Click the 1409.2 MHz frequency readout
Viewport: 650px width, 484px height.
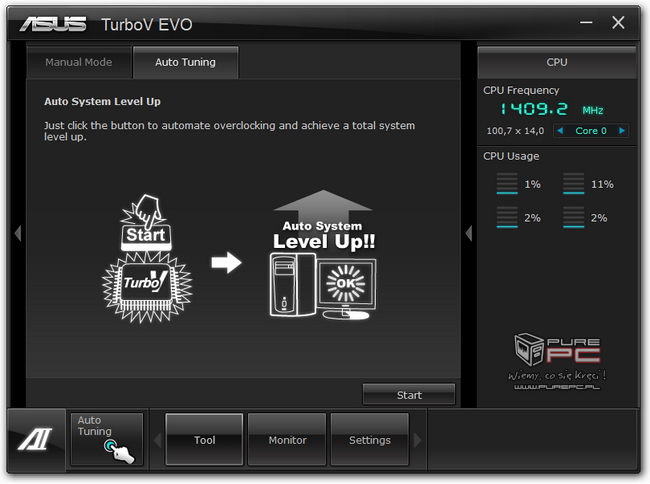click(x=551, y=109)
